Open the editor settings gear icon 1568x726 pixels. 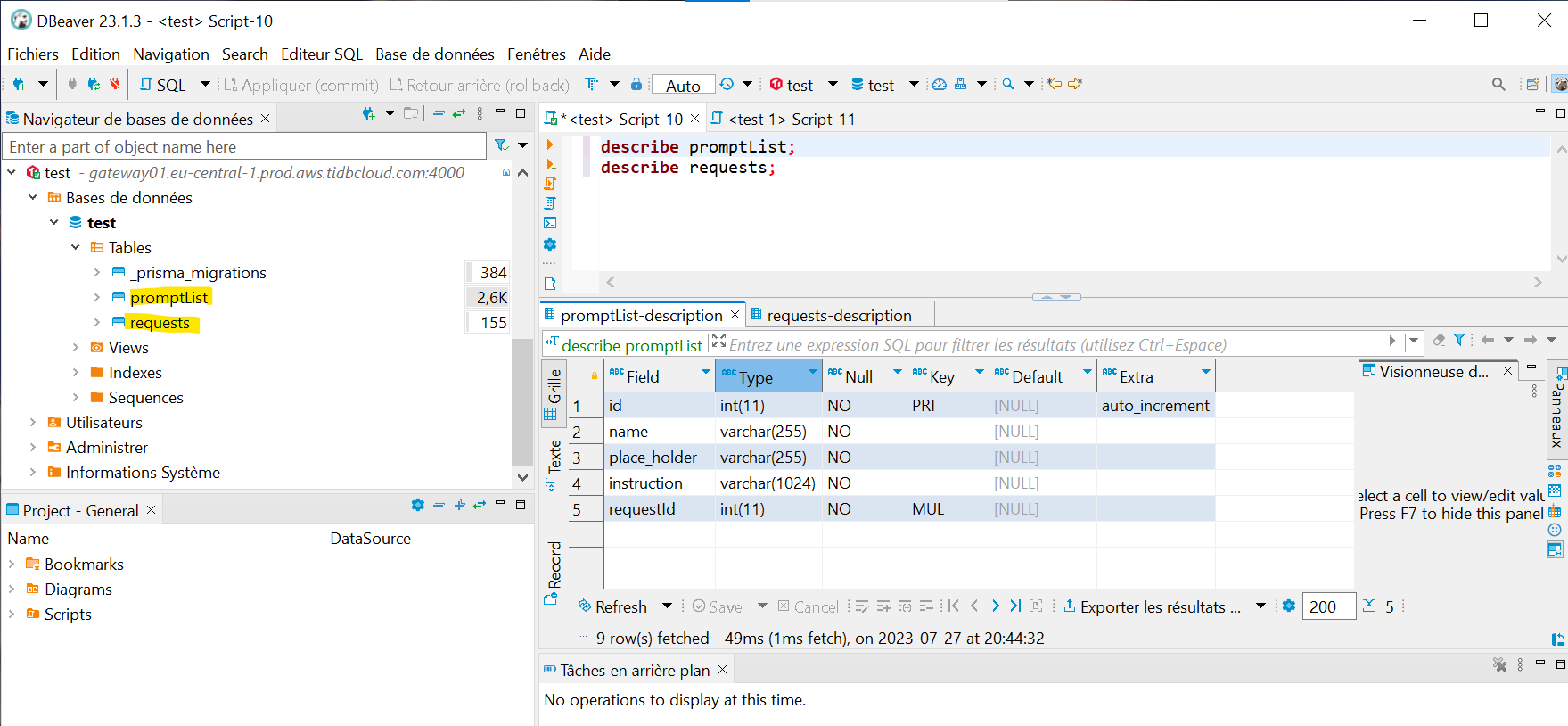coord(550,244)
